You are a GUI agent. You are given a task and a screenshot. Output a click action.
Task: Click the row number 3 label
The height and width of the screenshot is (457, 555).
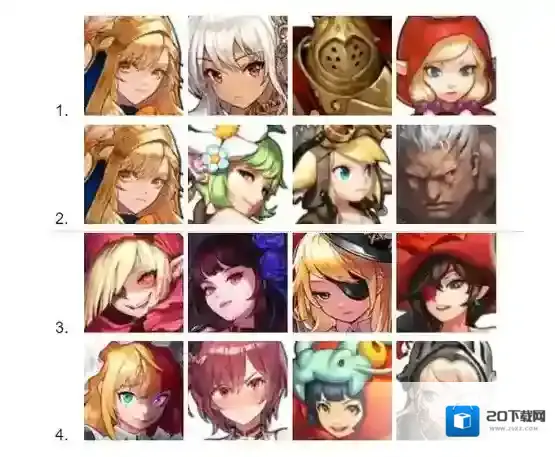(62, 328)
